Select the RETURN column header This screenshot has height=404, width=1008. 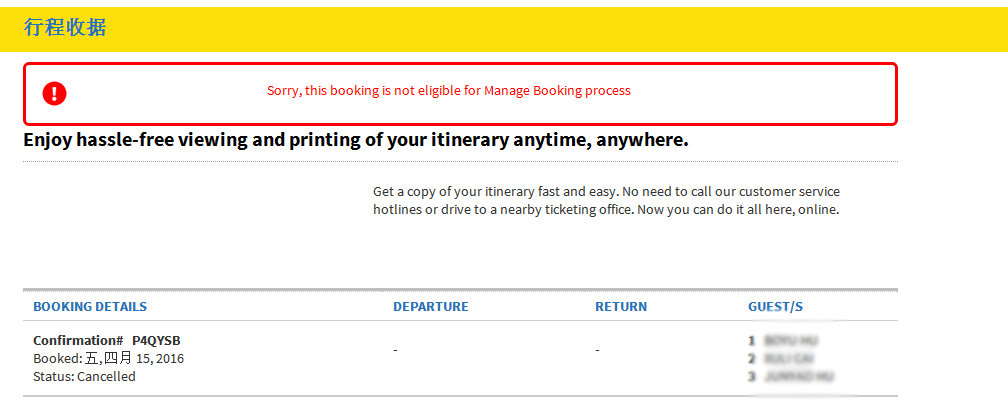coord(621,307)
